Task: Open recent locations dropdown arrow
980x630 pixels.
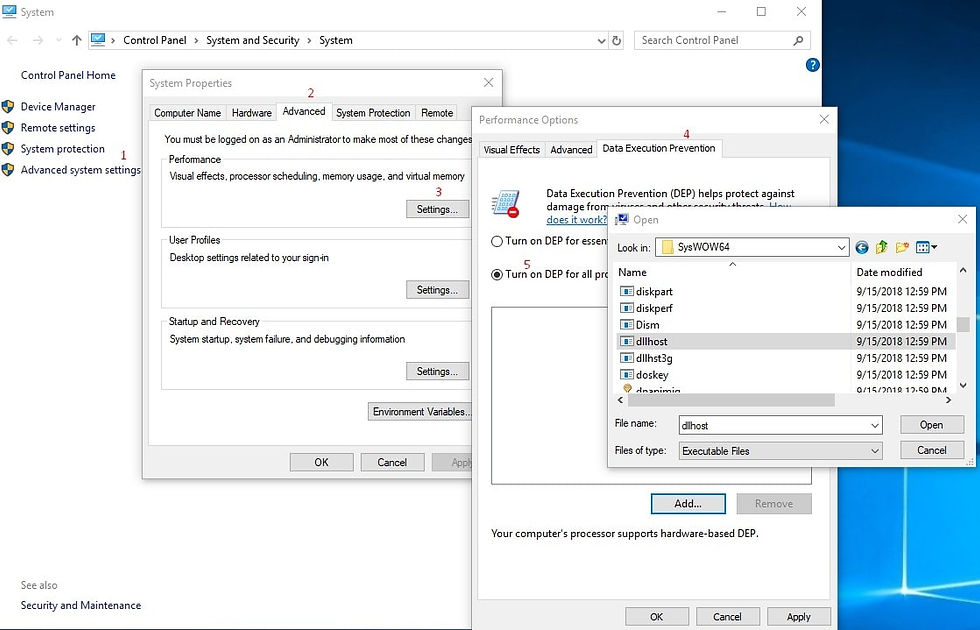Action: coord(58,41)
